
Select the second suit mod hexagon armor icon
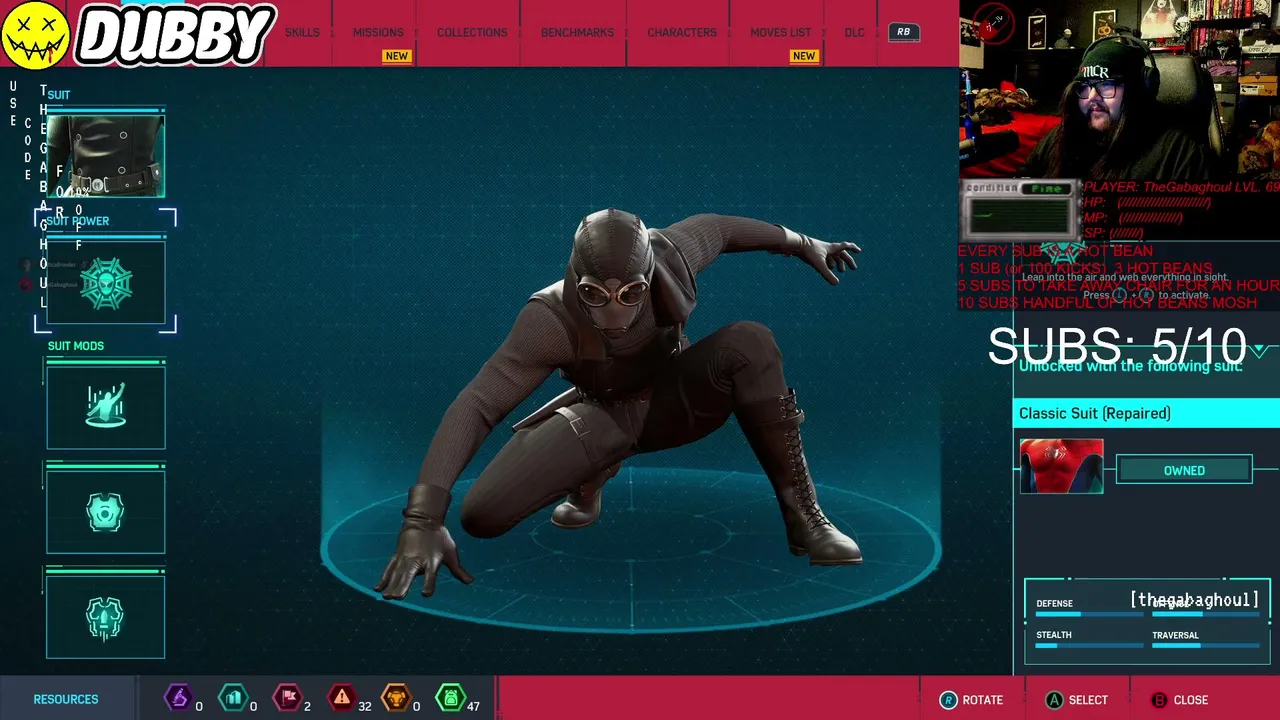106,512
